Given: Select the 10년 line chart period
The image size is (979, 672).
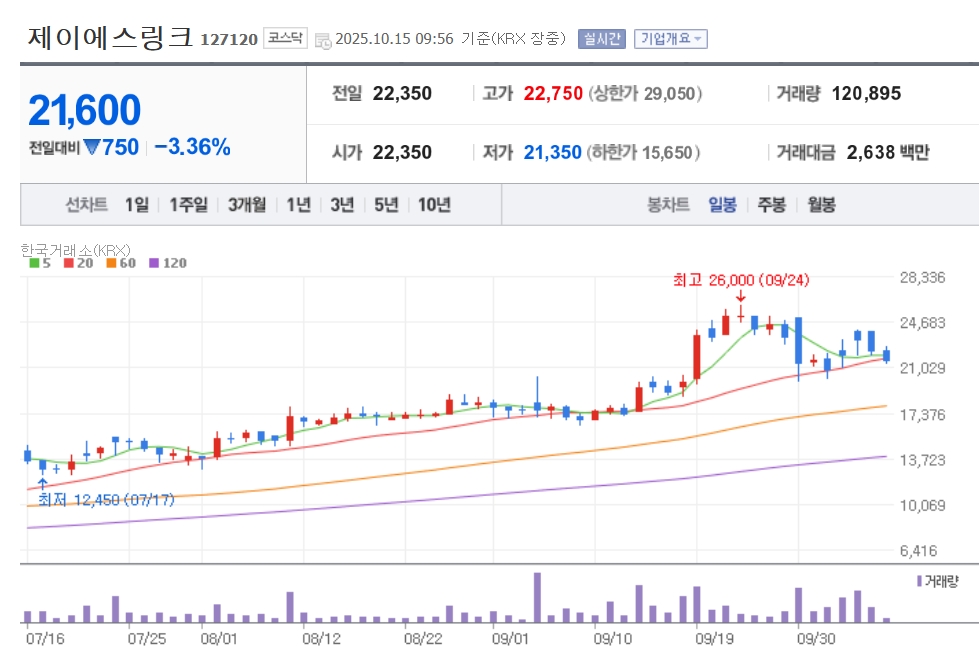Looking at the screenshot, I should tap(434, 205).
